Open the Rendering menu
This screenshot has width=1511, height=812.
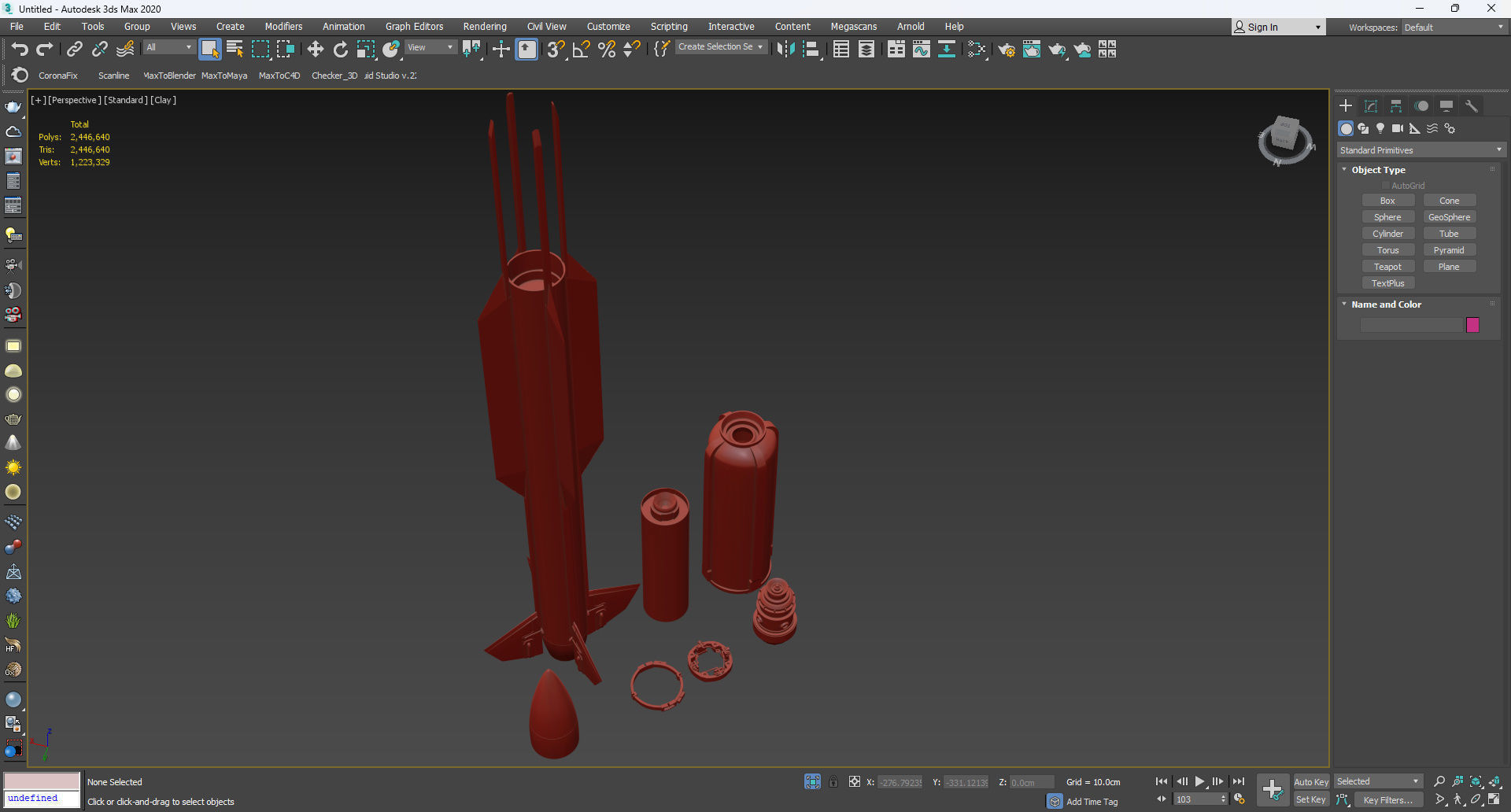point(485,26)
